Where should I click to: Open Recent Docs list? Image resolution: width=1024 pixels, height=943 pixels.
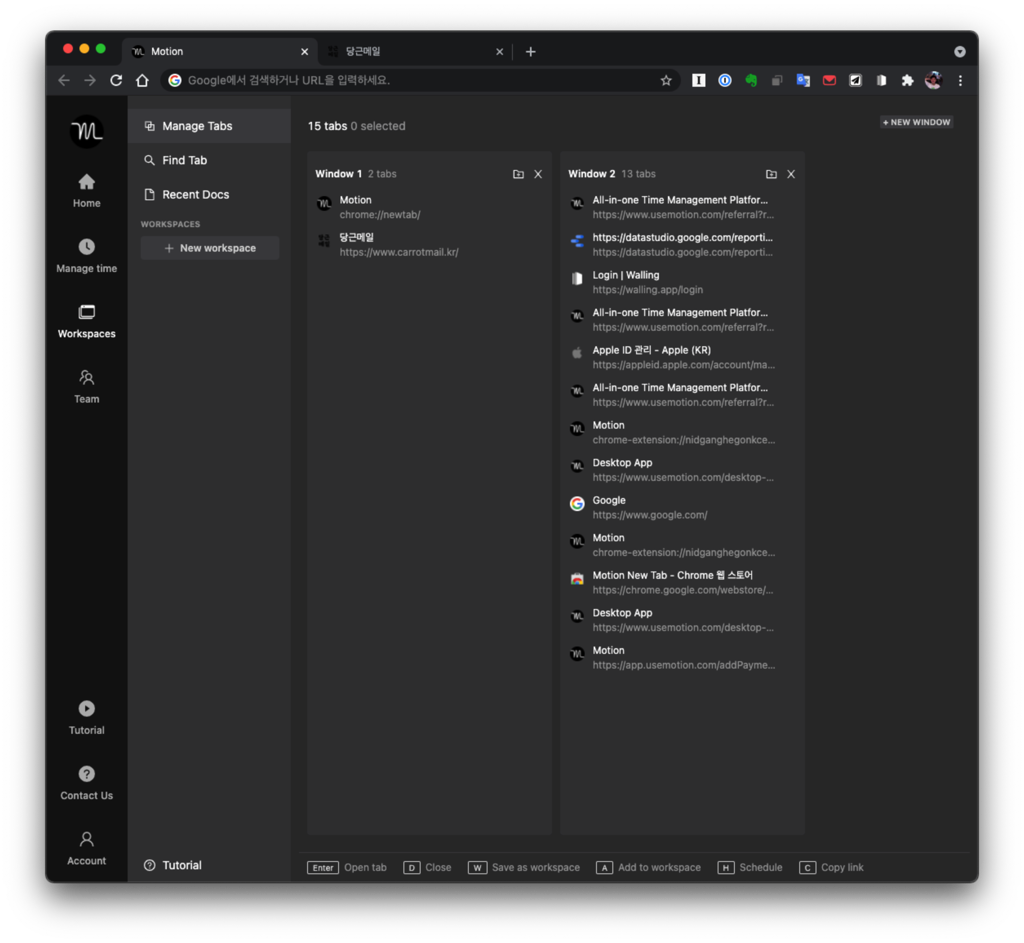pos(209,195)
